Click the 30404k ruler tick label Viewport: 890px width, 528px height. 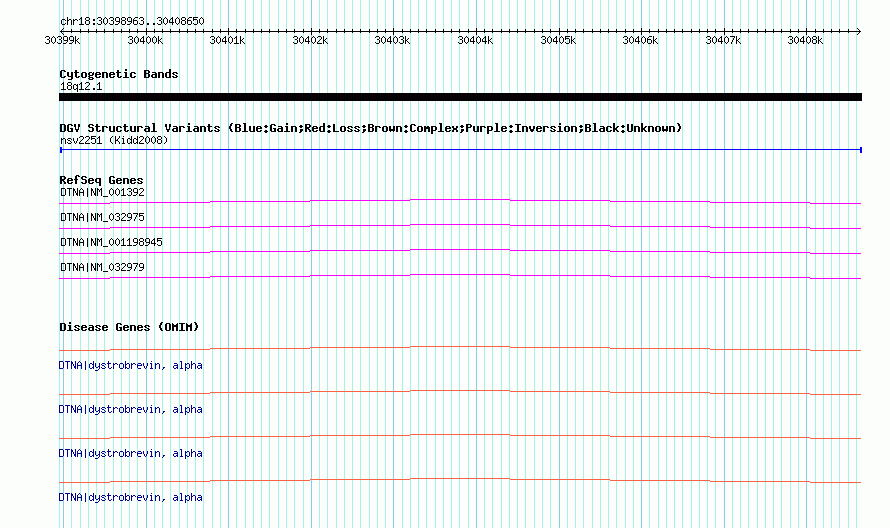[x=476, y=40]
